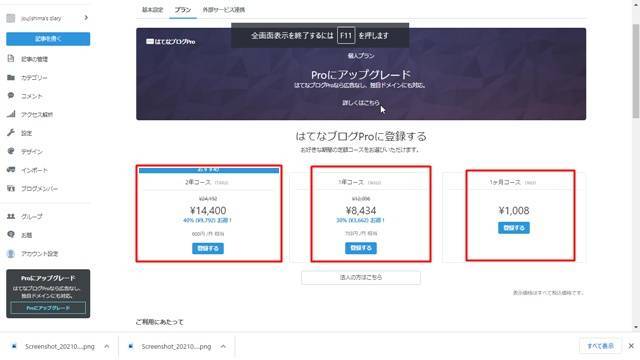Open アカウント設定 in the sidebar menu
This screenshot has width=640, height=360.
[40, 253]
